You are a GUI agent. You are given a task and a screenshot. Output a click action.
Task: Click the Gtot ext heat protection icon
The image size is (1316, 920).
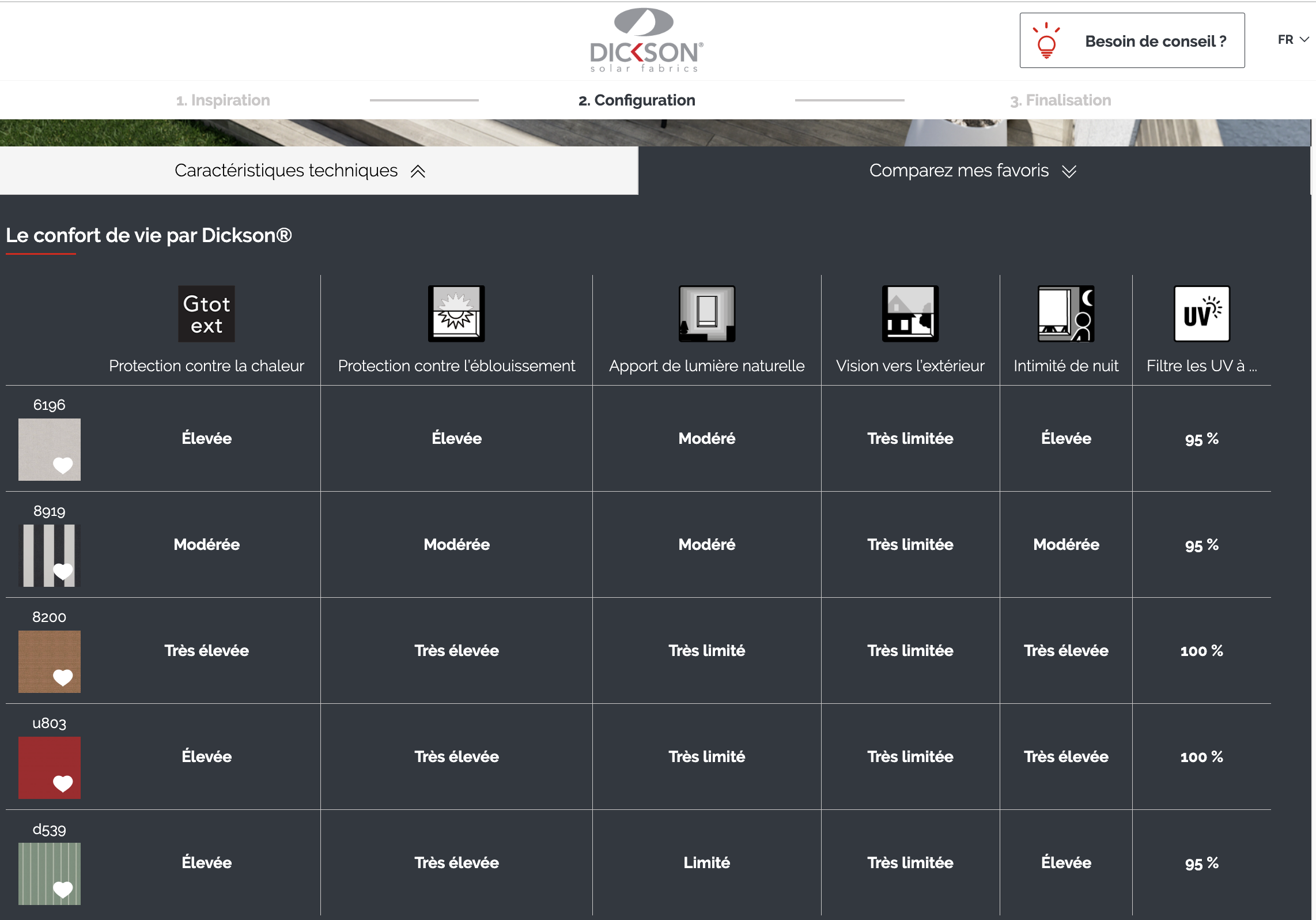point(206,314)
